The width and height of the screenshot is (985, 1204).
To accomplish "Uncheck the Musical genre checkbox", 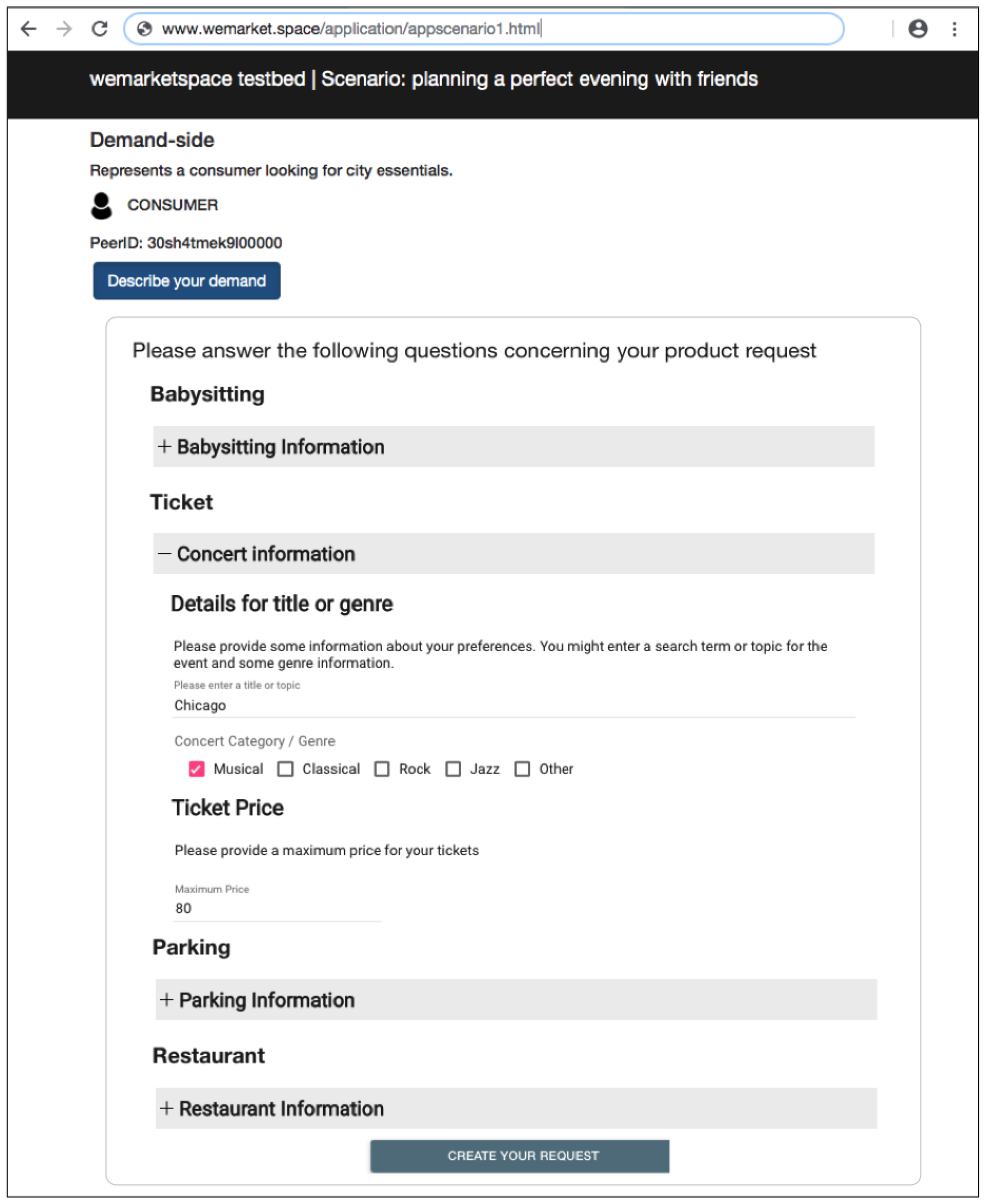I will 196,769.
